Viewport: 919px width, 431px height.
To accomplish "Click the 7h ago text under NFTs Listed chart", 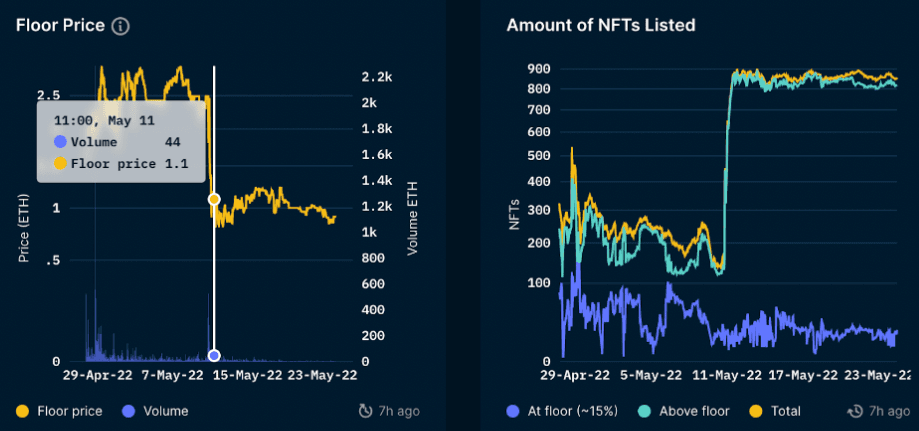I will pos(890,410).
